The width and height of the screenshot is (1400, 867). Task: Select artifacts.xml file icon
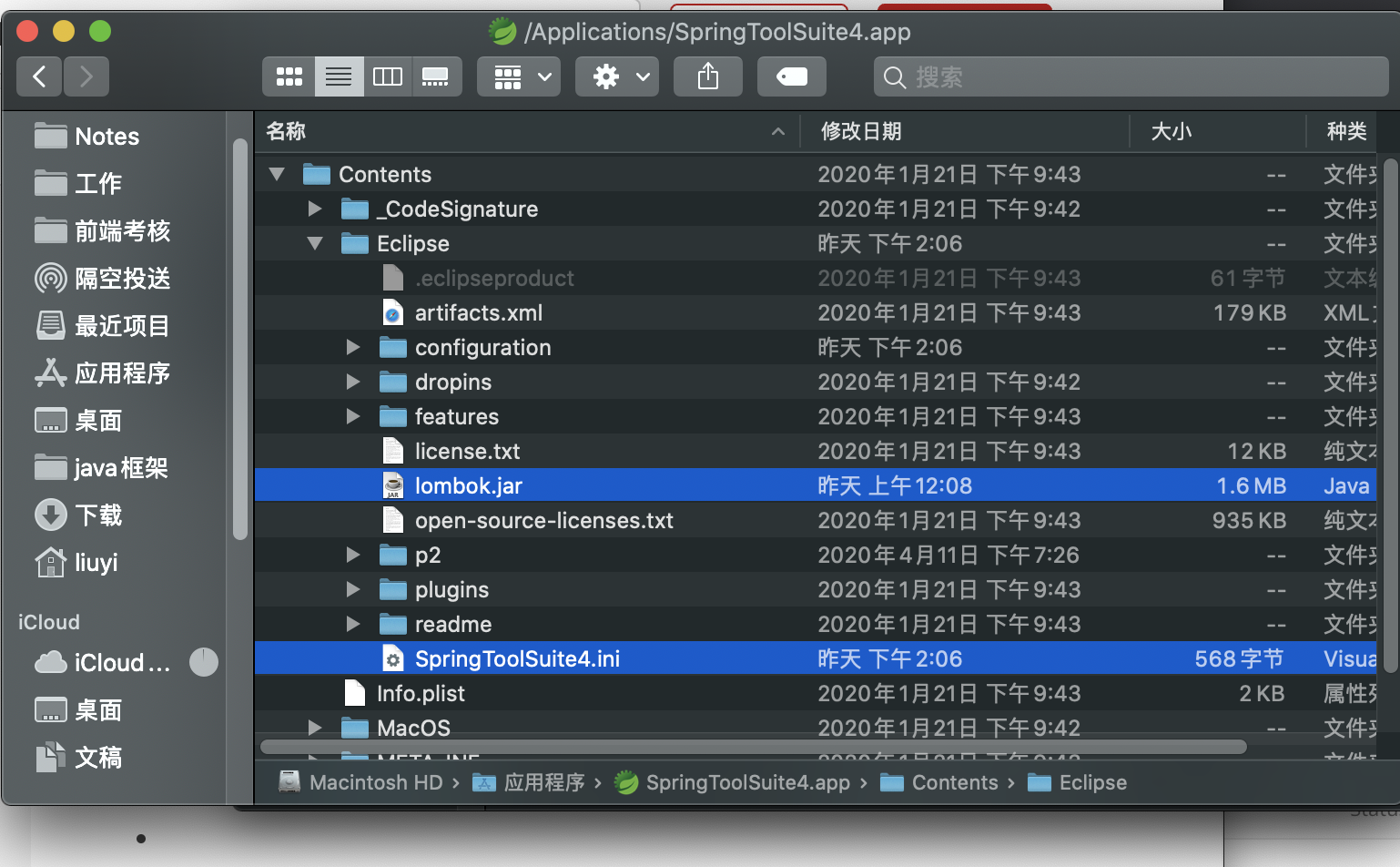[393, 312]
